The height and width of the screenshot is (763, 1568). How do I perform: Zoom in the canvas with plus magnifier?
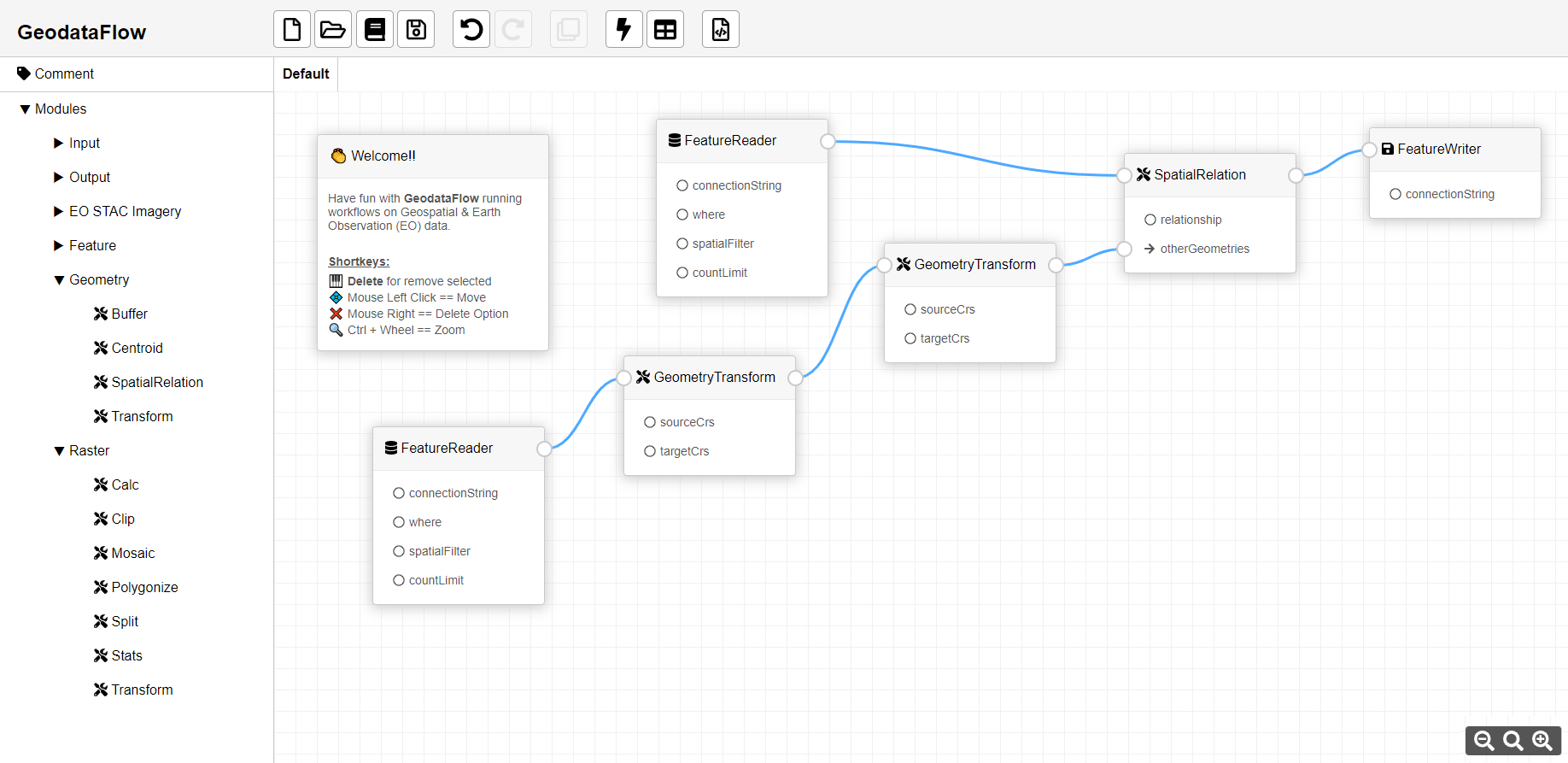click(x=1542, y=741)
